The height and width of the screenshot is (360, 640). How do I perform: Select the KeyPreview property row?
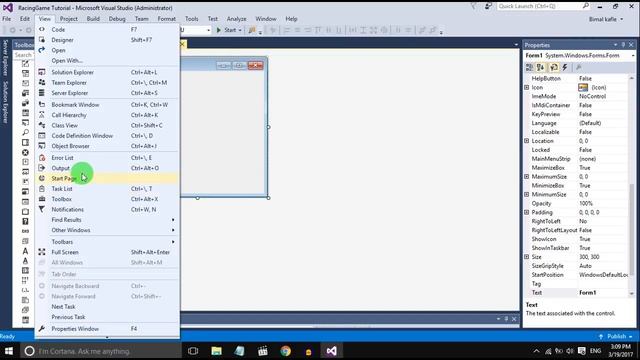click(x=576, y=114)
